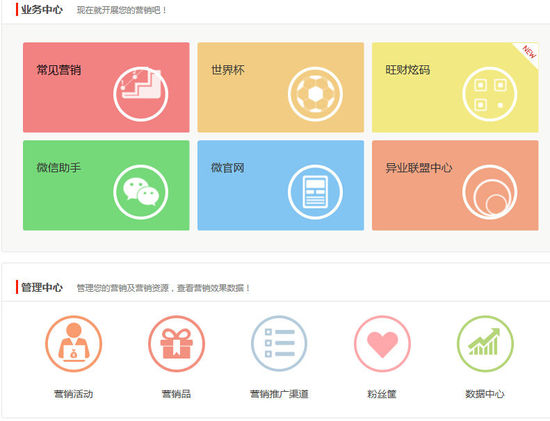Open the 粉丝筐 text link
The height and width of the screenshot is (421, 550).
coord(382,394)
